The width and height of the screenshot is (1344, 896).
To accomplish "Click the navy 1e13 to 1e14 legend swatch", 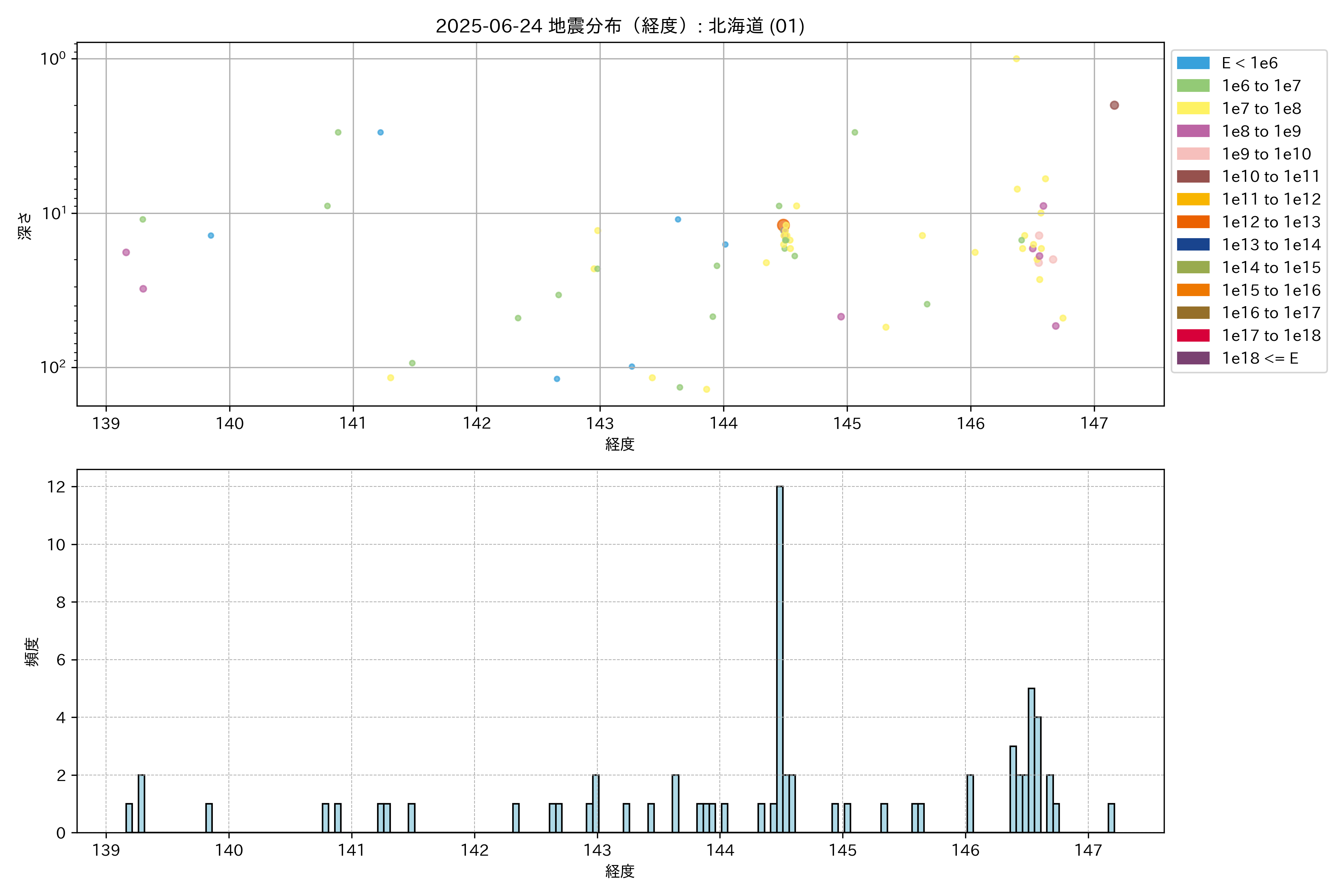I will (x=1192, y=245).
